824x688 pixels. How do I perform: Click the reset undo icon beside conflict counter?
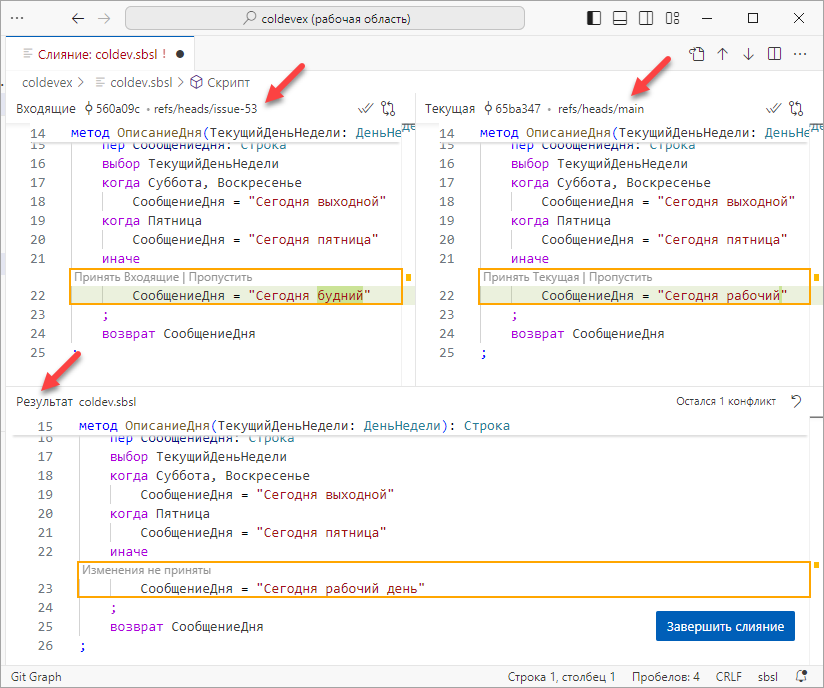(797, 401)
